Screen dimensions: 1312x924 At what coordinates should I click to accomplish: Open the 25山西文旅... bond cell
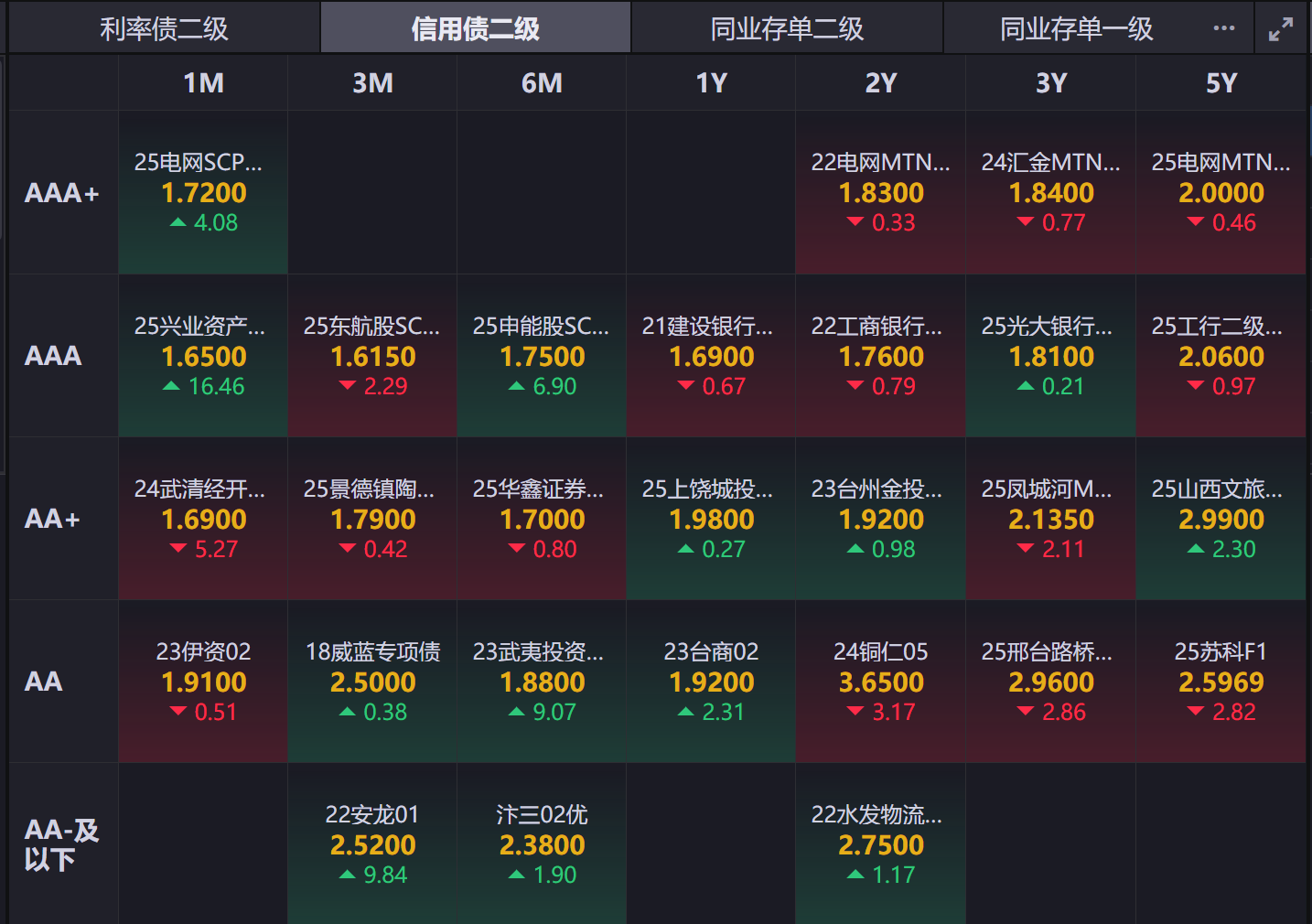pyautogui.click(x=1221, y=519)
